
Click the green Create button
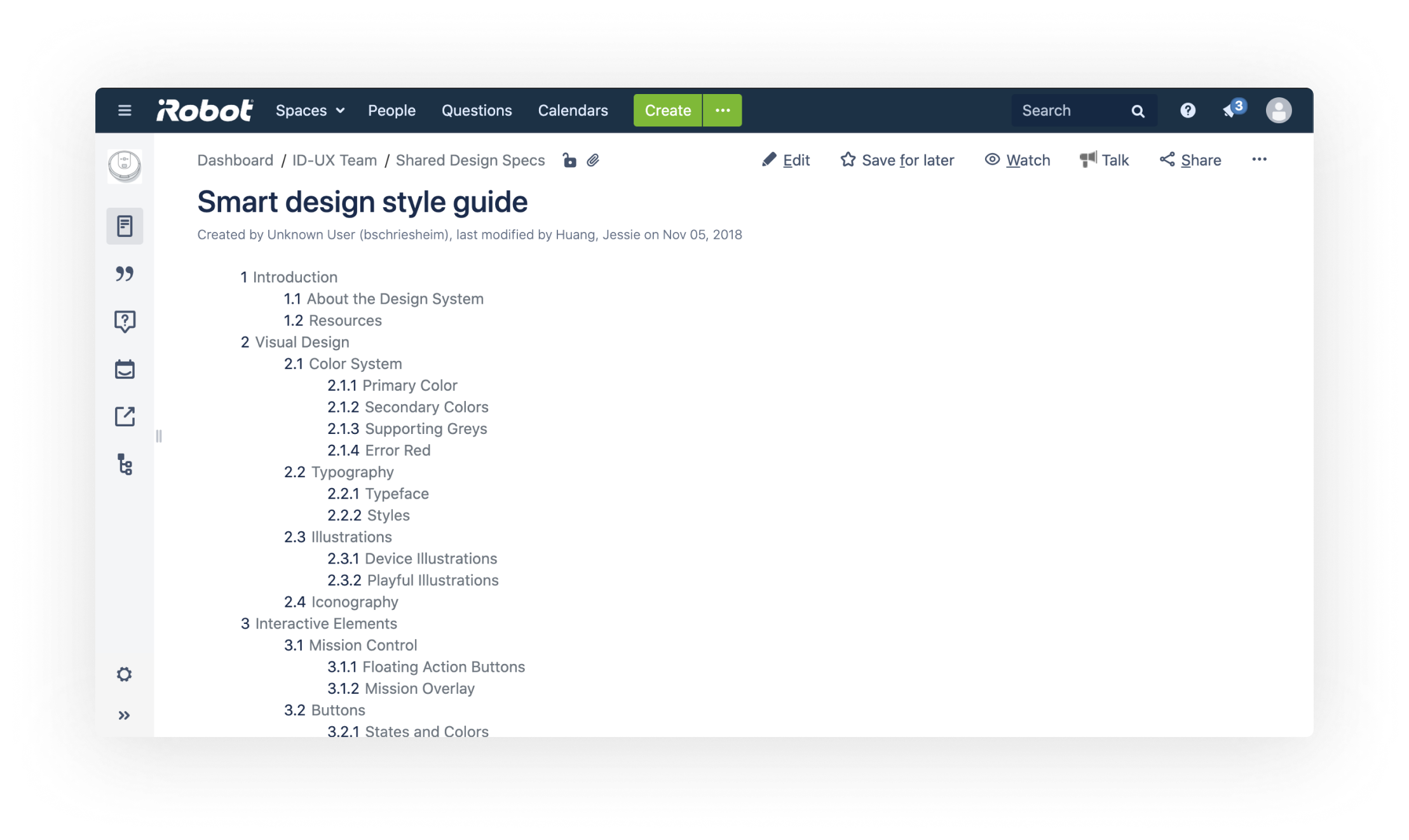point(667,111)
